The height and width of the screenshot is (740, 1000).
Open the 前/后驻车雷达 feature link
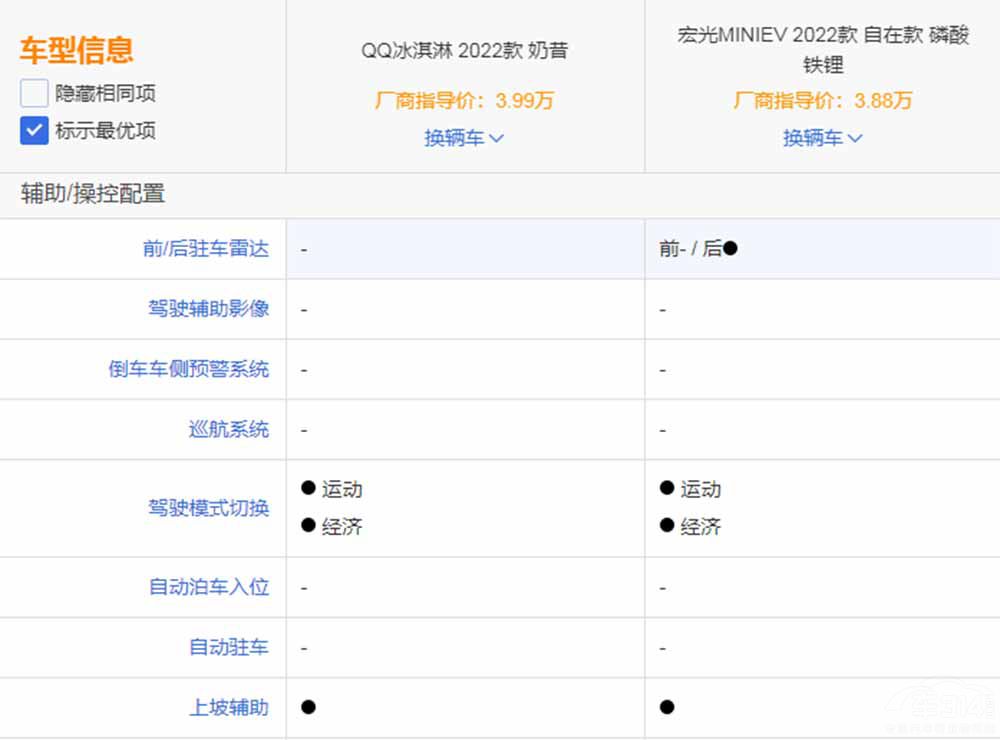[206, 249]
